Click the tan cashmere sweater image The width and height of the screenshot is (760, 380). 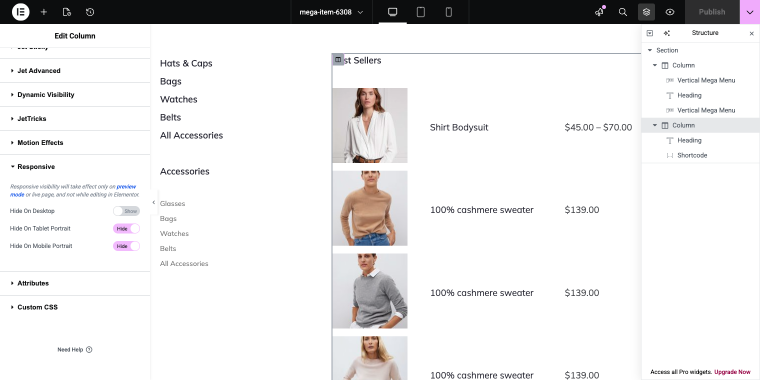coord(370,208)
